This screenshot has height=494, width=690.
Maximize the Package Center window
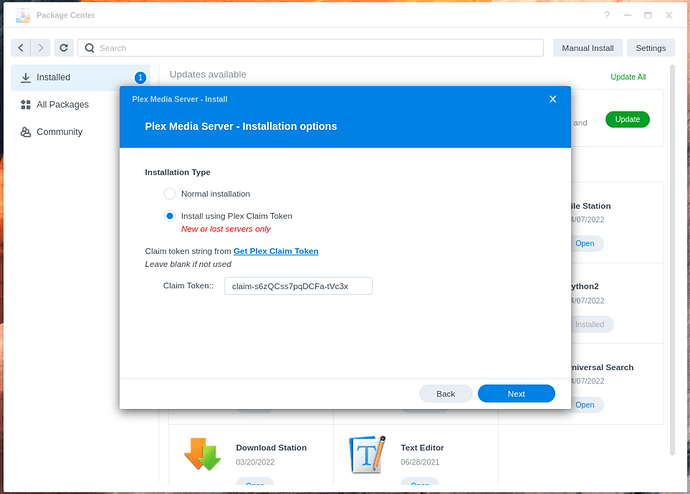coord(648,15)
